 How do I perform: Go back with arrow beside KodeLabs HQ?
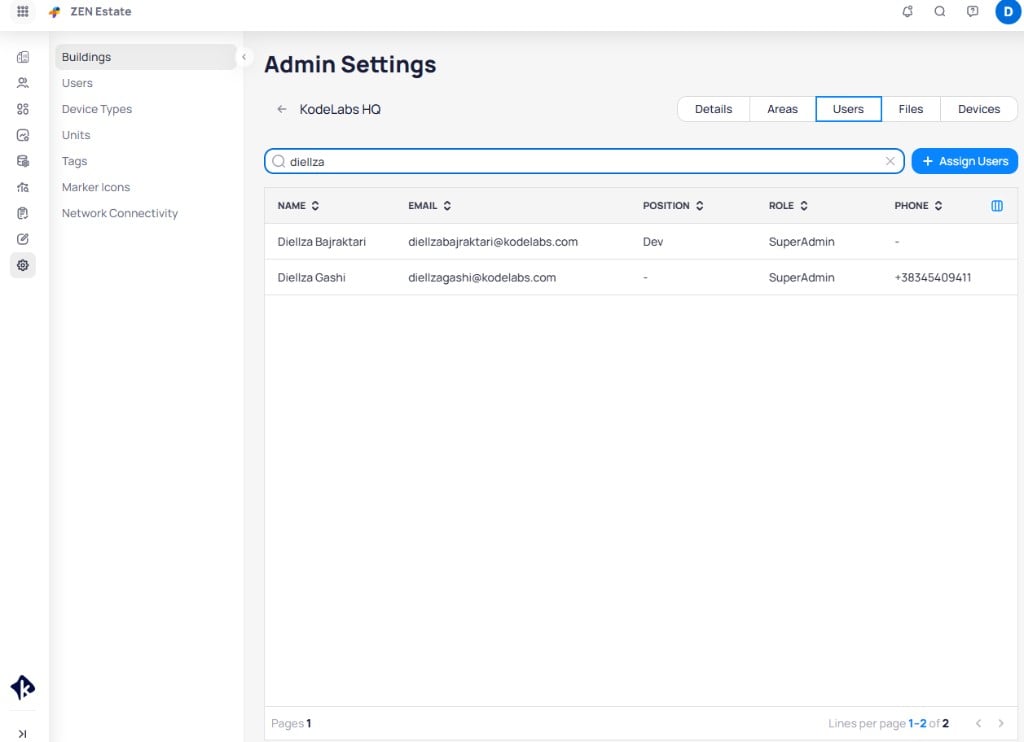coord(282,109)
